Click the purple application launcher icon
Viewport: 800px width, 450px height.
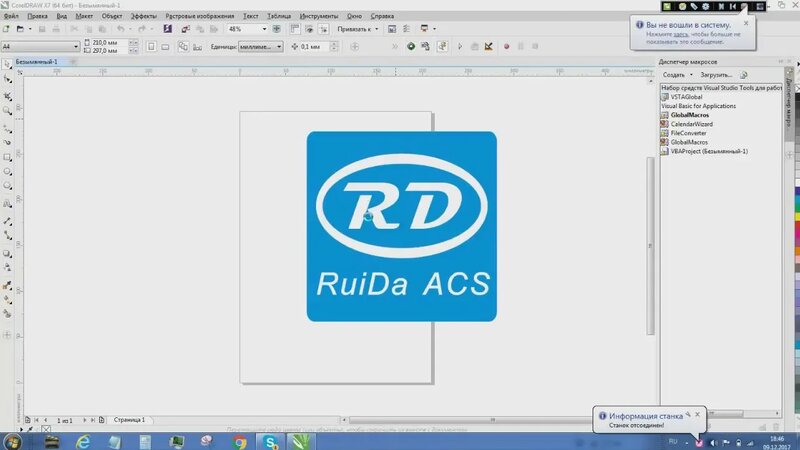[167, 29]
